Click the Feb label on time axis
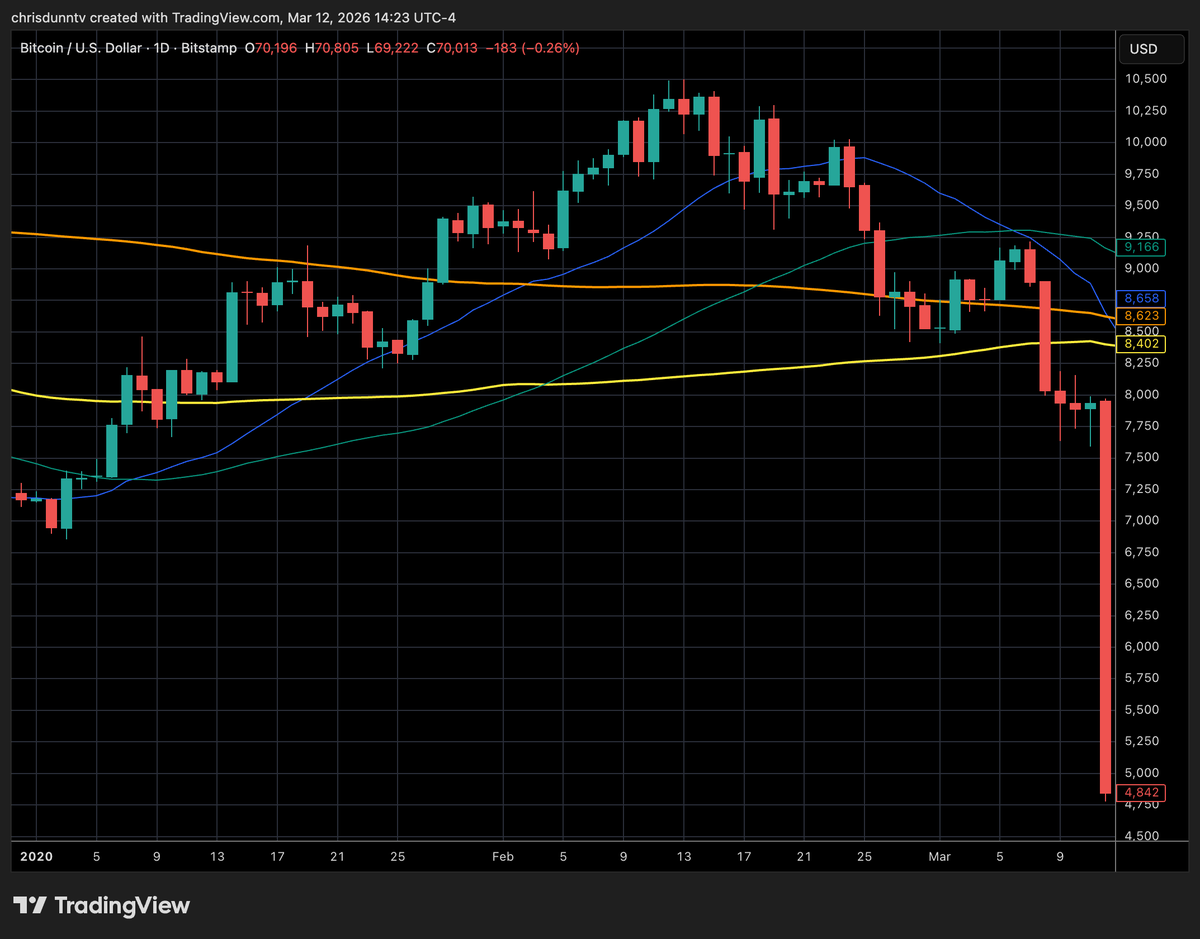This screenshot has width=1200, height=939. coord(503,857)
